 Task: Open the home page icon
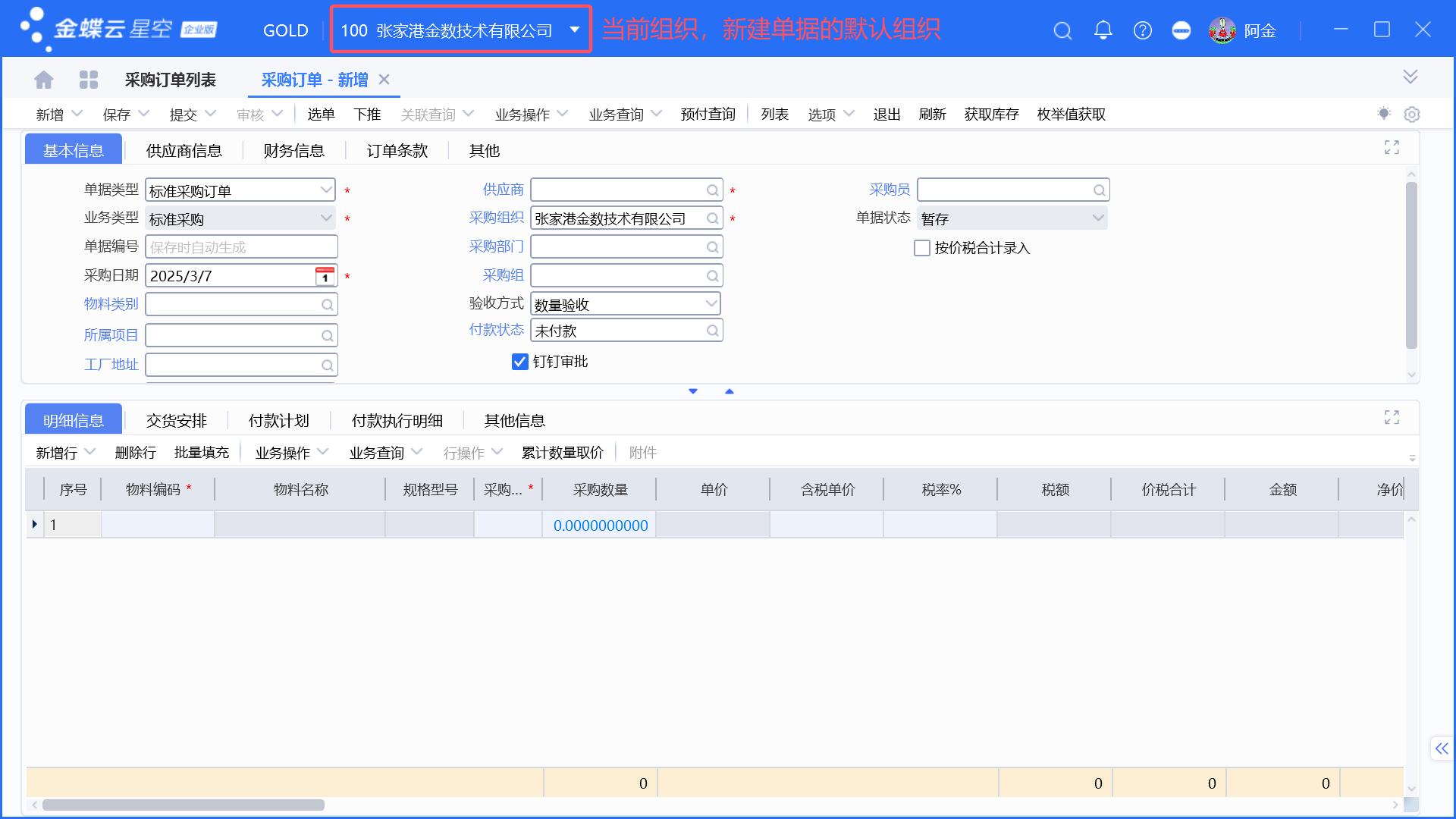pyautogui.click(x=44, y=80)
